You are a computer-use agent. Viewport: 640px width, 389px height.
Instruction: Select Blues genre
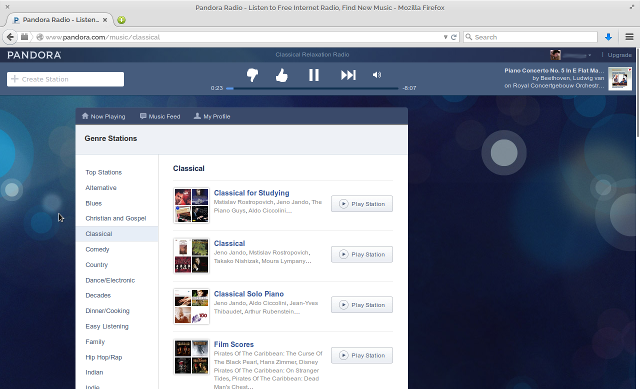(x=93, y=203)
